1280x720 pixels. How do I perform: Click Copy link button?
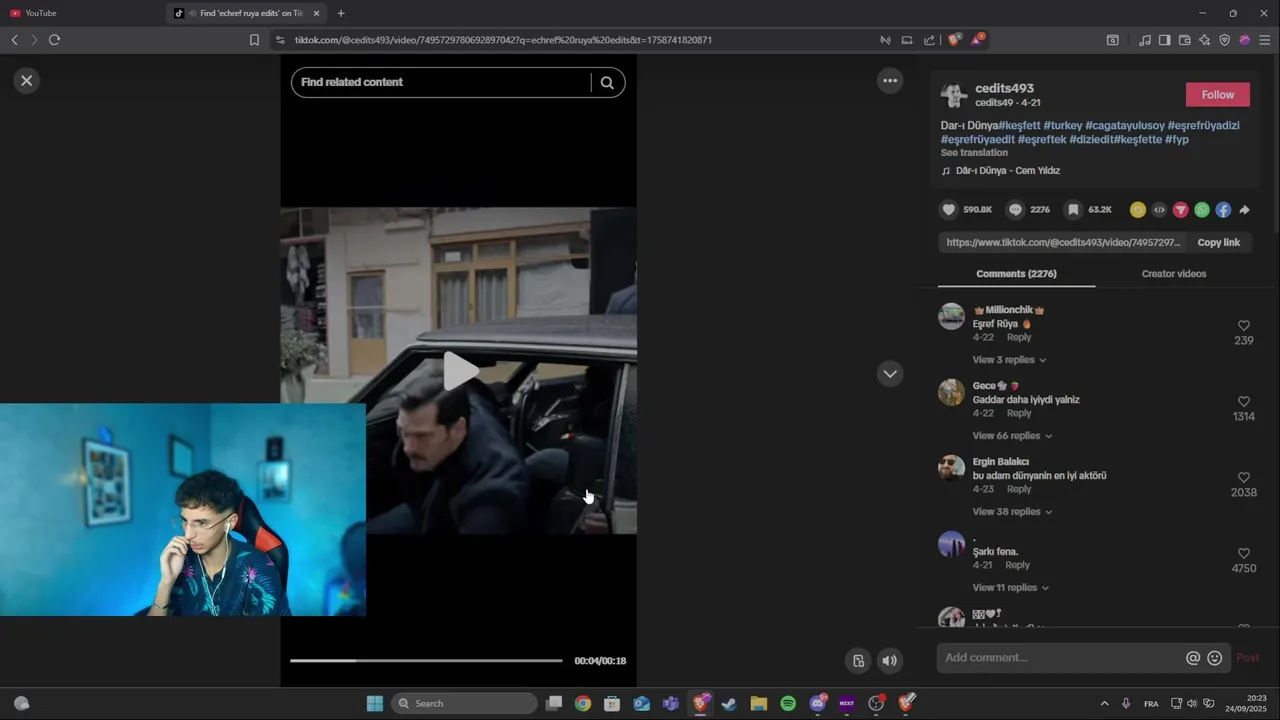[1218, 243]
